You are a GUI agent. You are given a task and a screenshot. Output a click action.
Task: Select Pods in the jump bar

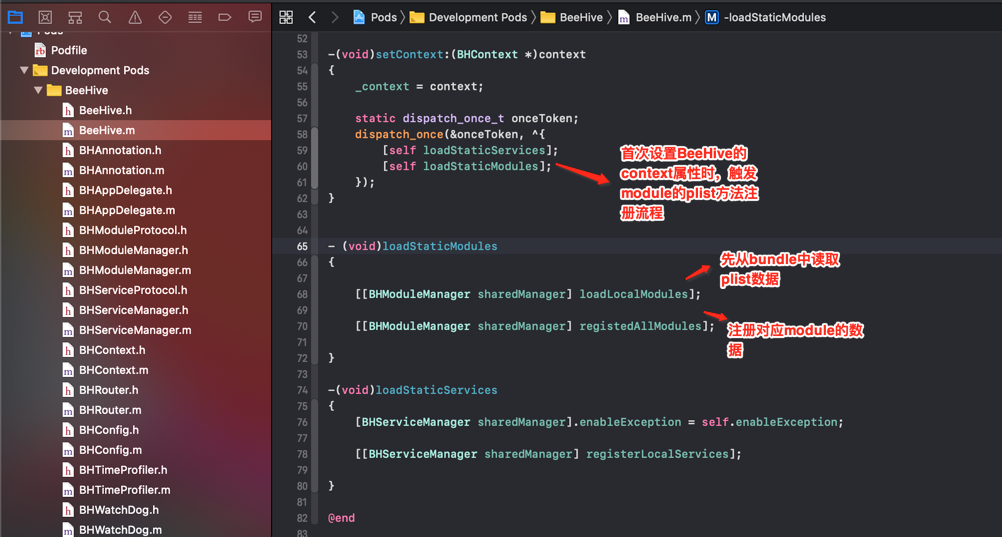[x=376, y=17]
